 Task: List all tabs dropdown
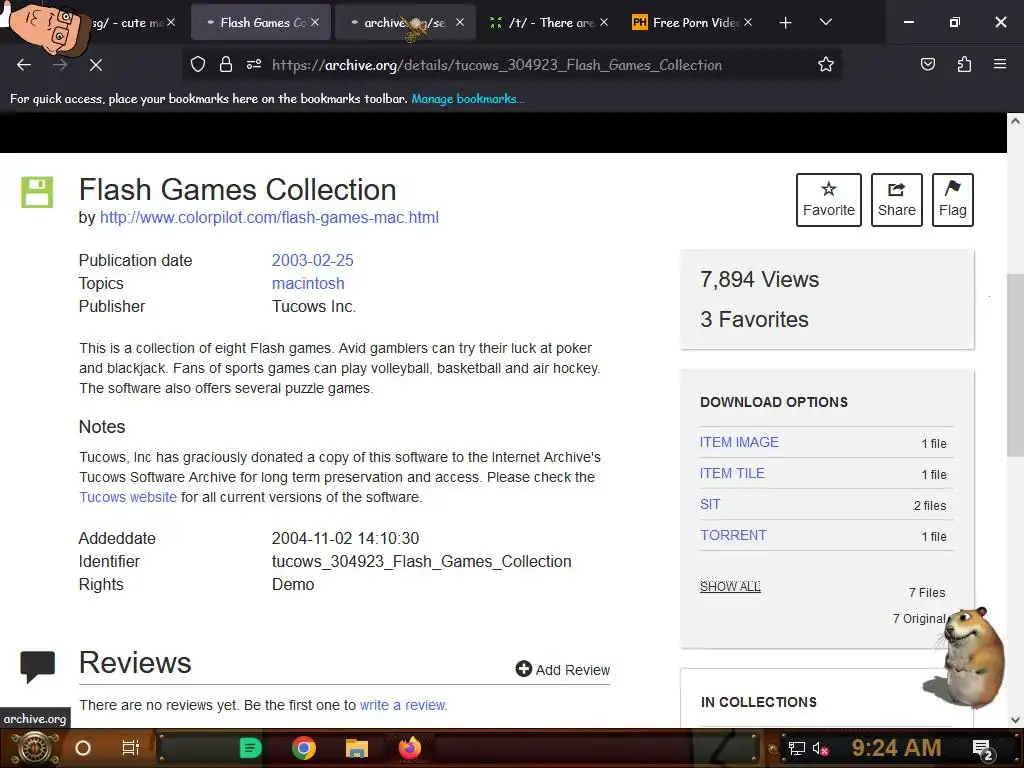[x=825, y=23]
